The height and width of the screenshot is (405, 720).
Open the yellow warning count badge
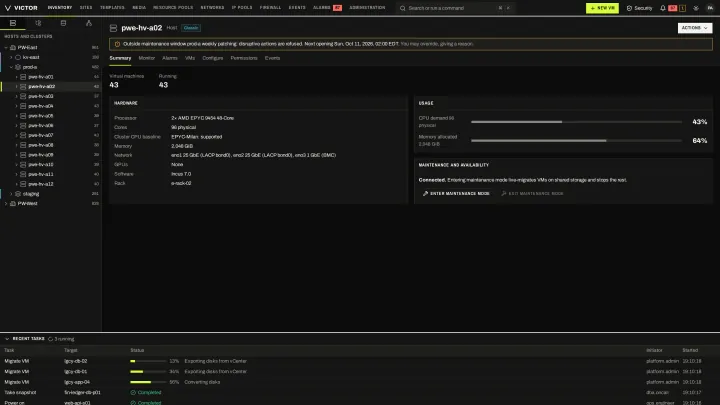682,8
